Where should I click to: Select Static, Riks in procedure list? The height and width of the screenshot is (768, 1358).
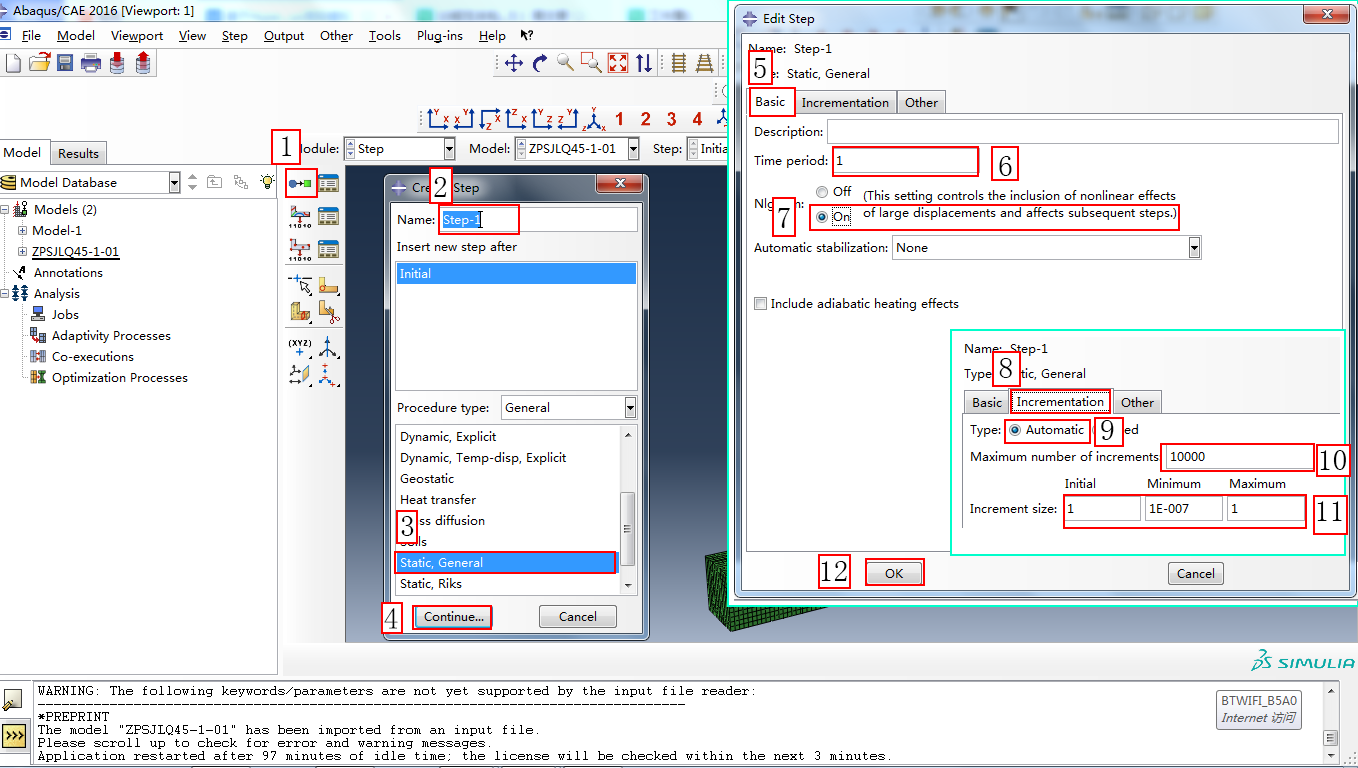pyautogui.click(x=431, y=584)
